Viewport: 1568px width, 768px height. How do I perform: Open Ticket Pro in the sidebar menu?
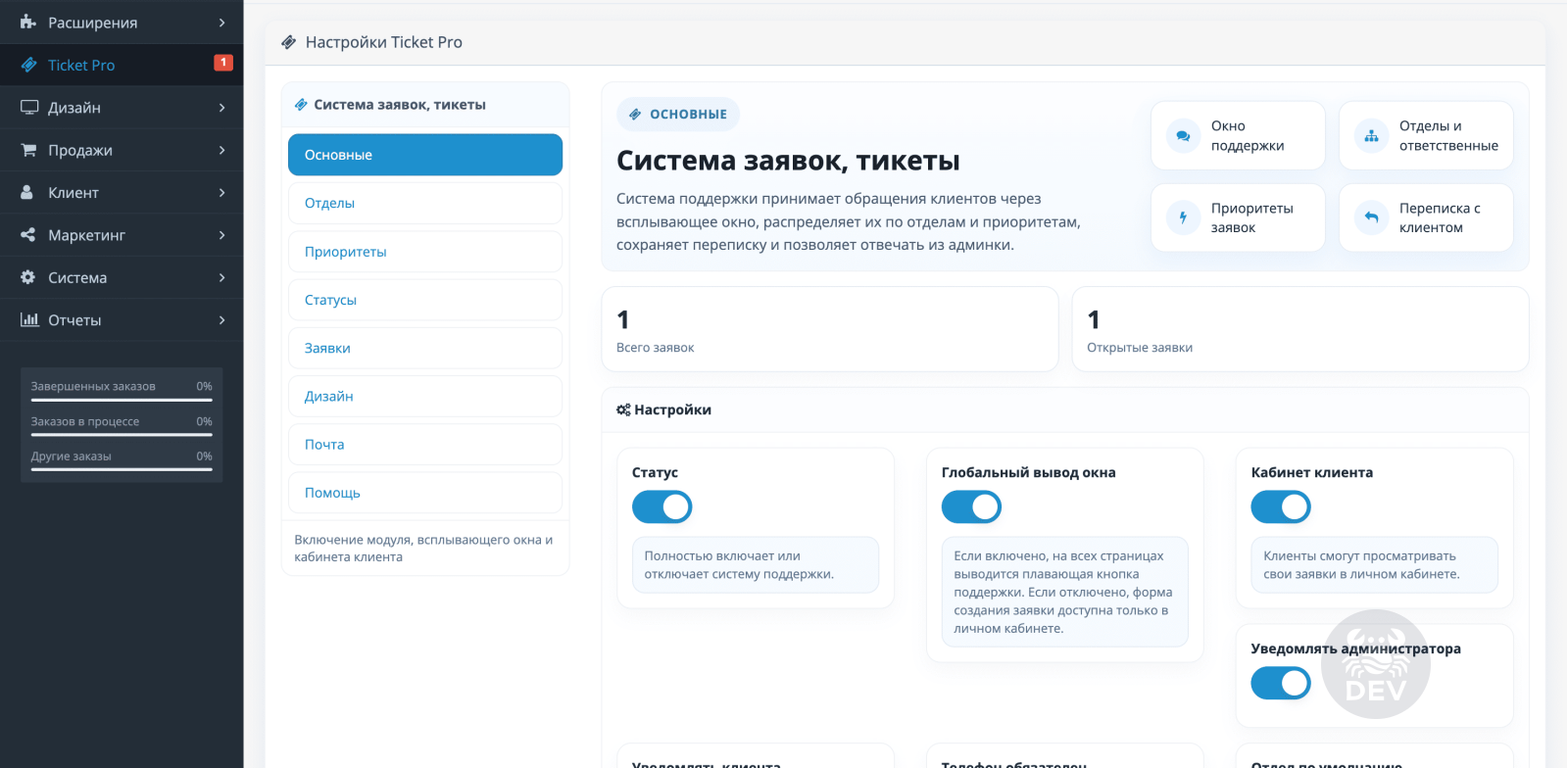click(122, 65)
